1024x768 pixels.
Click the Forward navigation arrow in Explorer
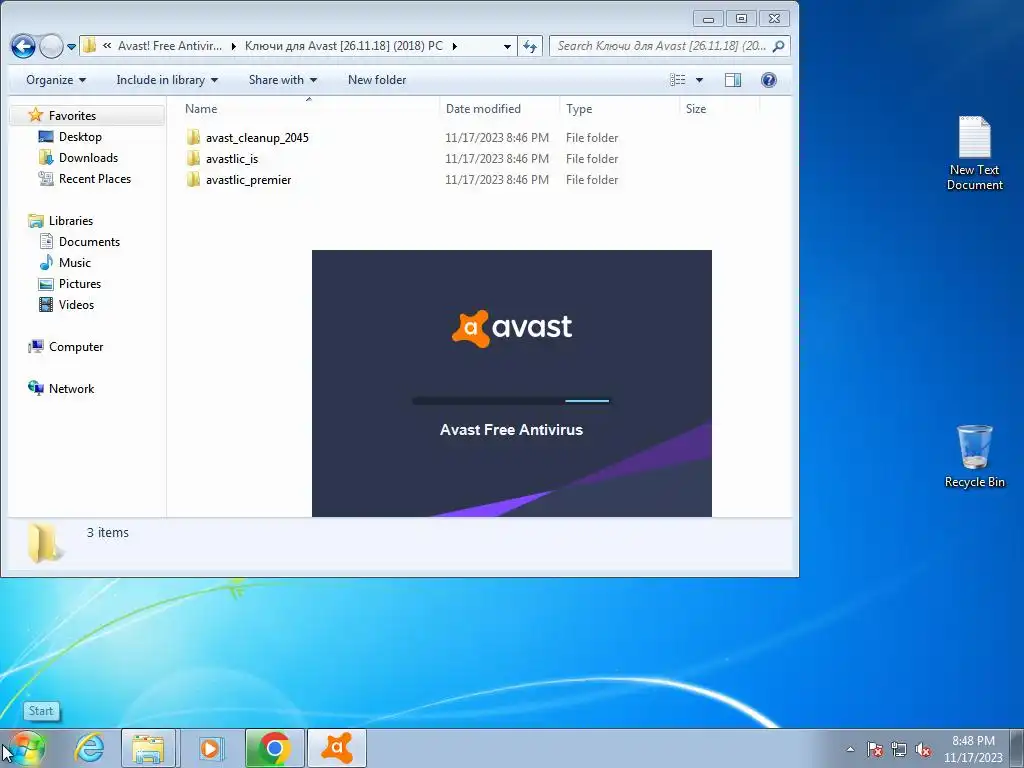[x=51, y=46]
